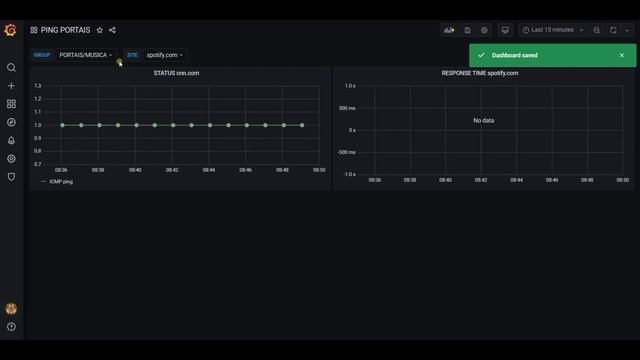Click the Dashboard saved message text
This screenshot has height=360, width=640.
[x=515, y=55]
